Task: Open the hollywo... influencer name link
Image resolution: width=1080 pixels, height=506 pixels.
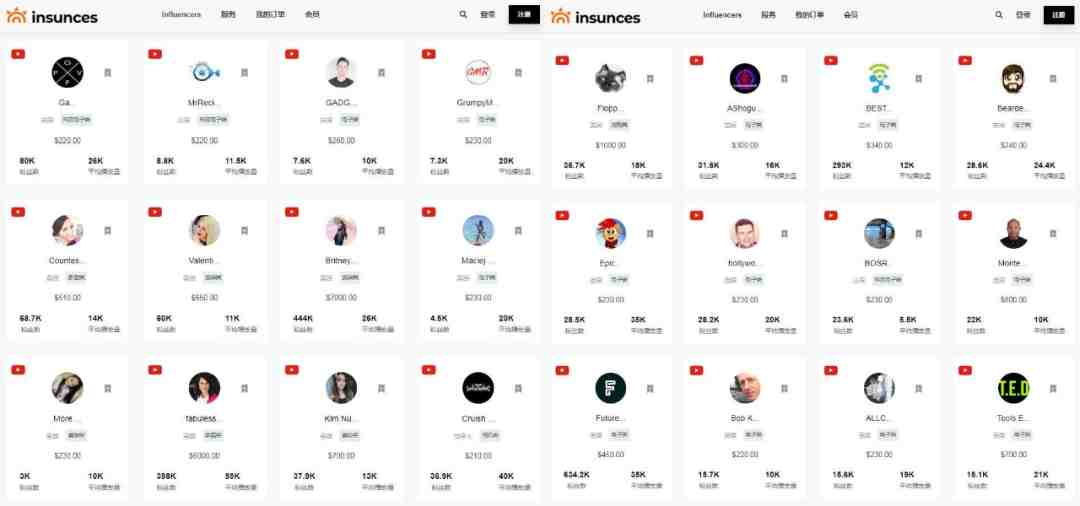Action: pyautogui.click(x=745, y=263)
